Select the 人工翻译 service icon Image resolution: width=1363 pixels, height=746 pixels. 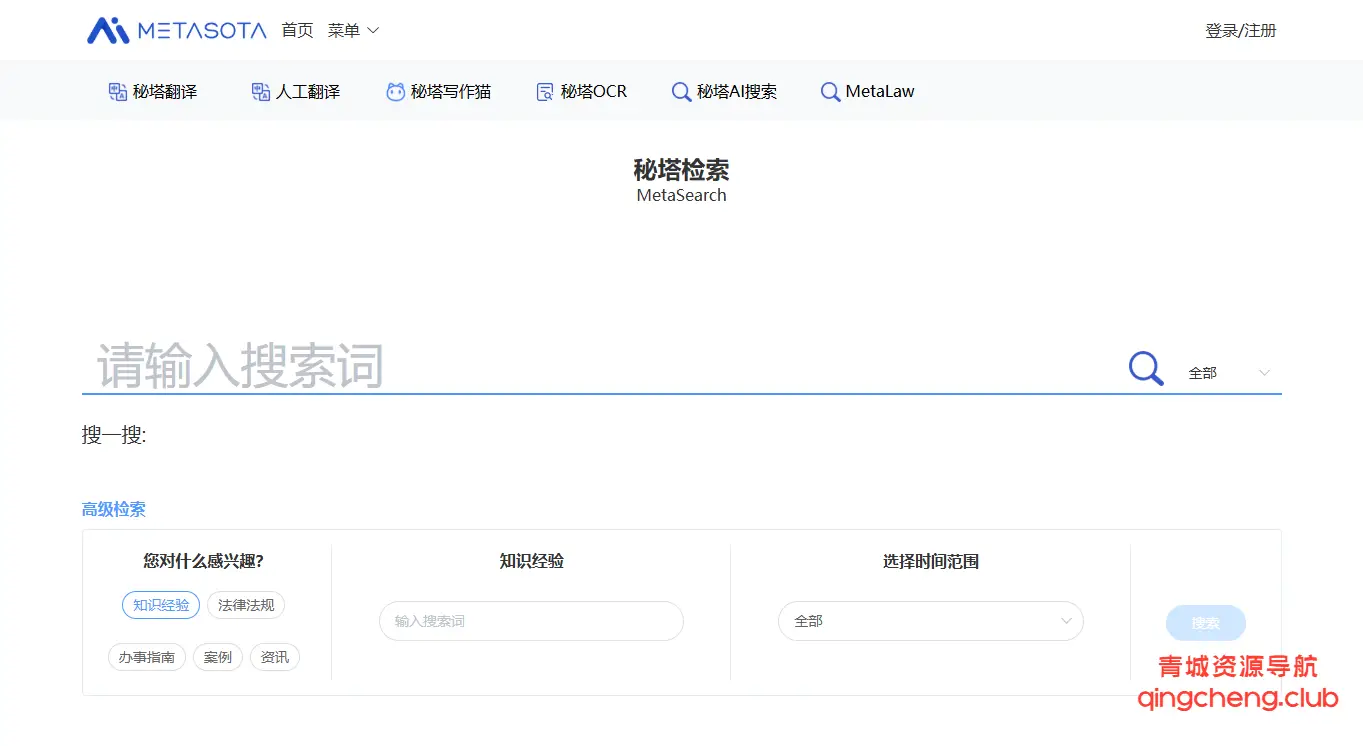click(x=259, y=91)
